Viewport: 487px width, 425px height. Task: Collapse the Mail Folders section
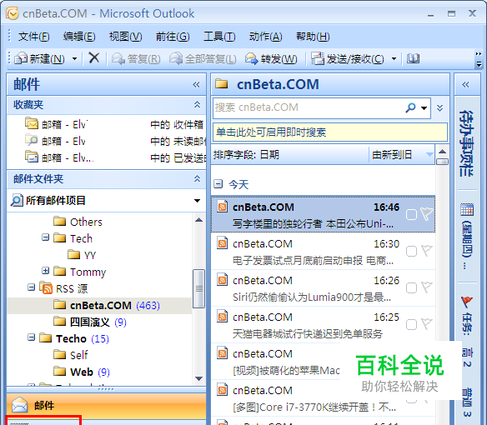(197, 179)
